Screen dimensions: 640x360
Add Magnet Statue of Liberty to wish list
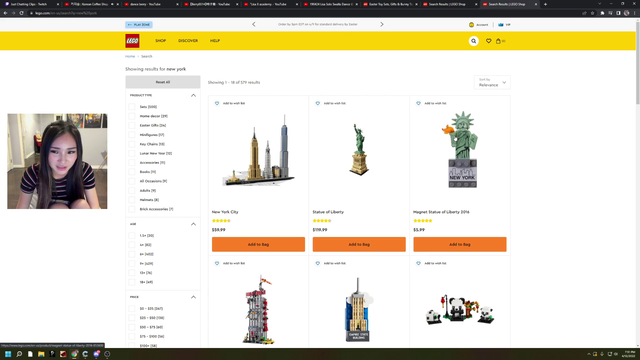click(x=431, y=103)
